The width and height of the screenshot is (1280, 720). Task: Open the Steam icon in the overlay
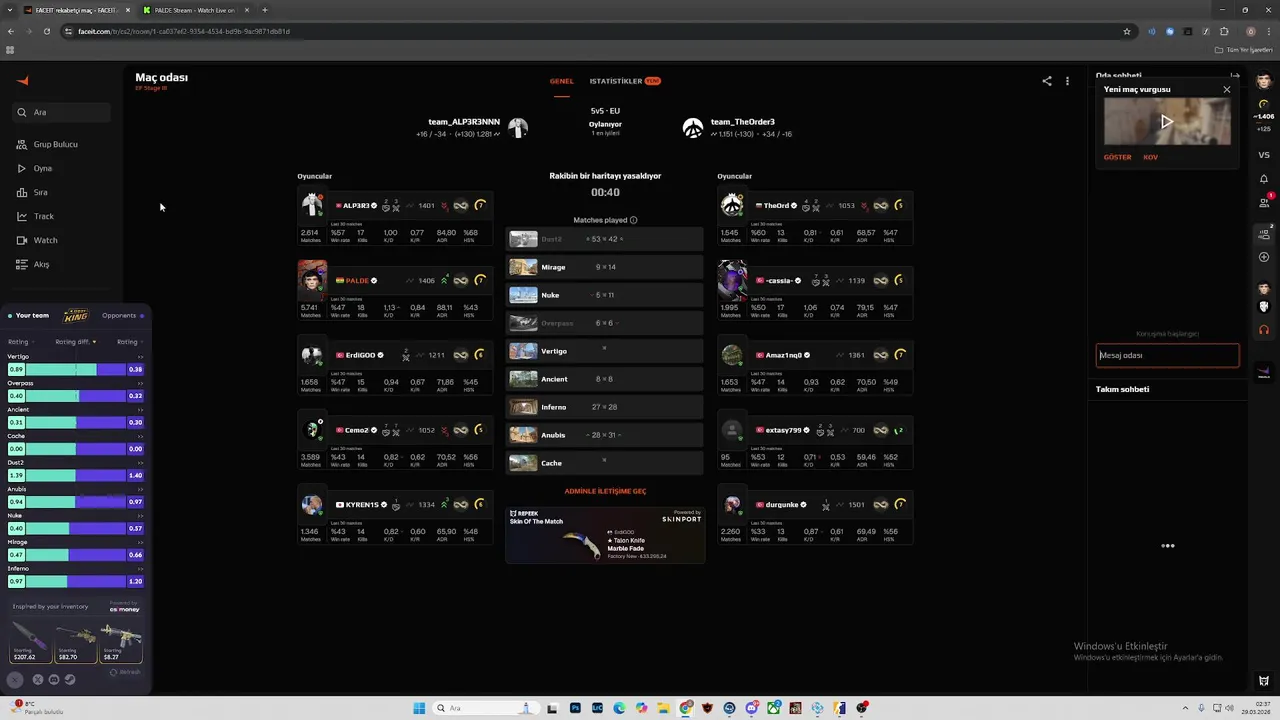[70, 680]
